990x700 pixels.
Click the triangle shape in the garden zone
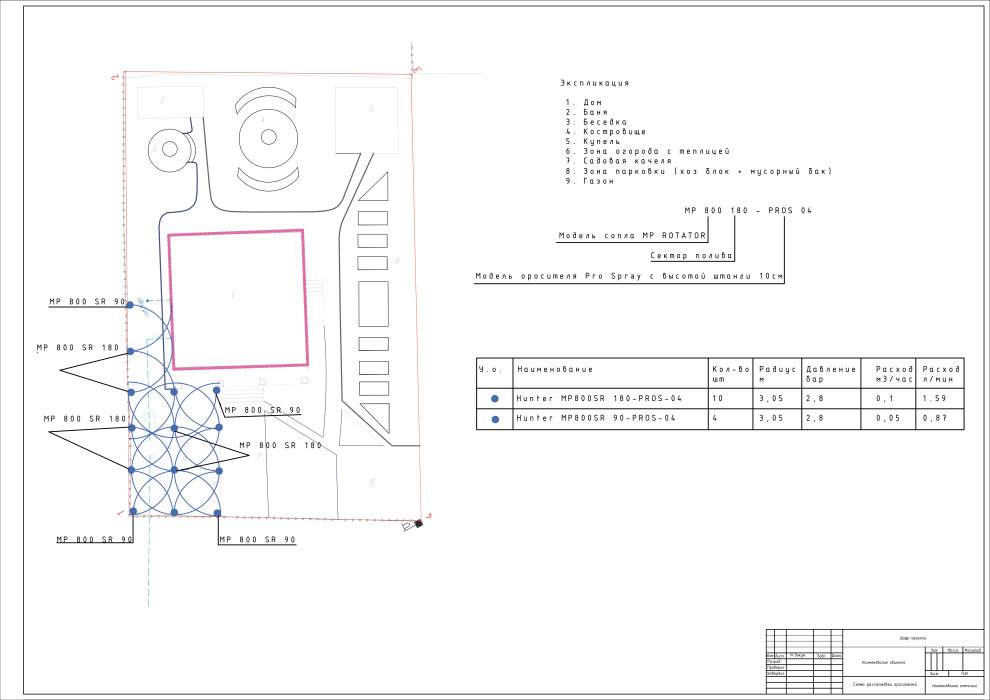point(375,187)
